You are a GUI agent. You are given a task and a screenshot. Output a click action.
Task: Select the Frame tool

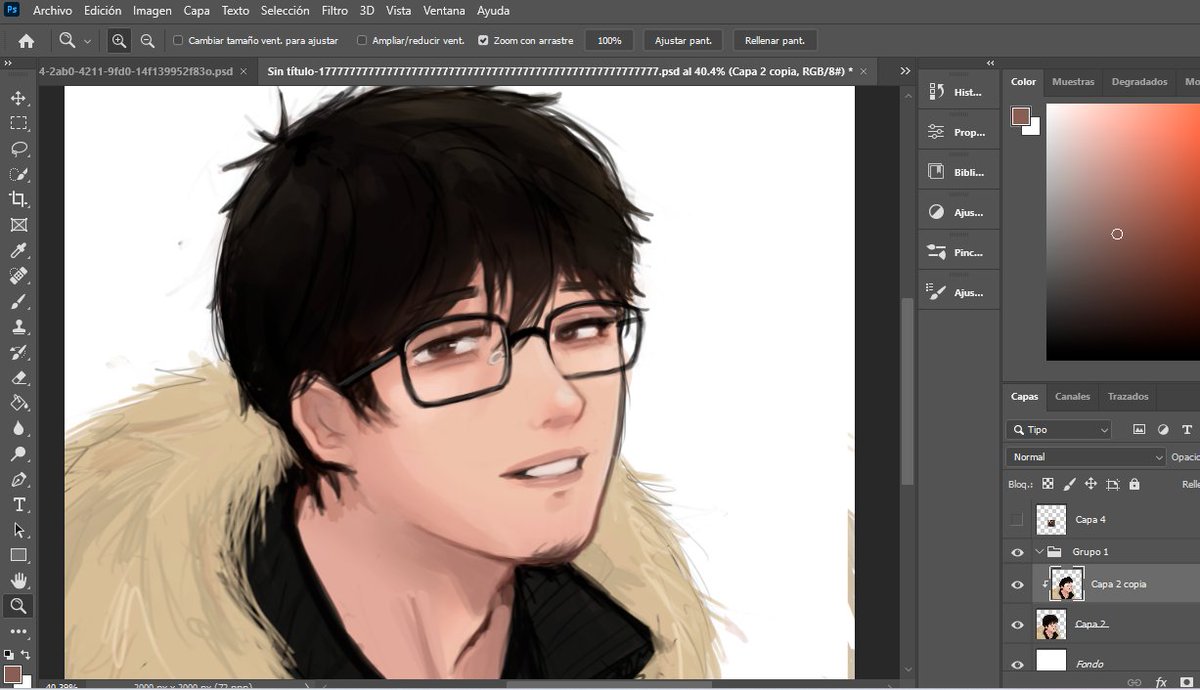(18, 225)
